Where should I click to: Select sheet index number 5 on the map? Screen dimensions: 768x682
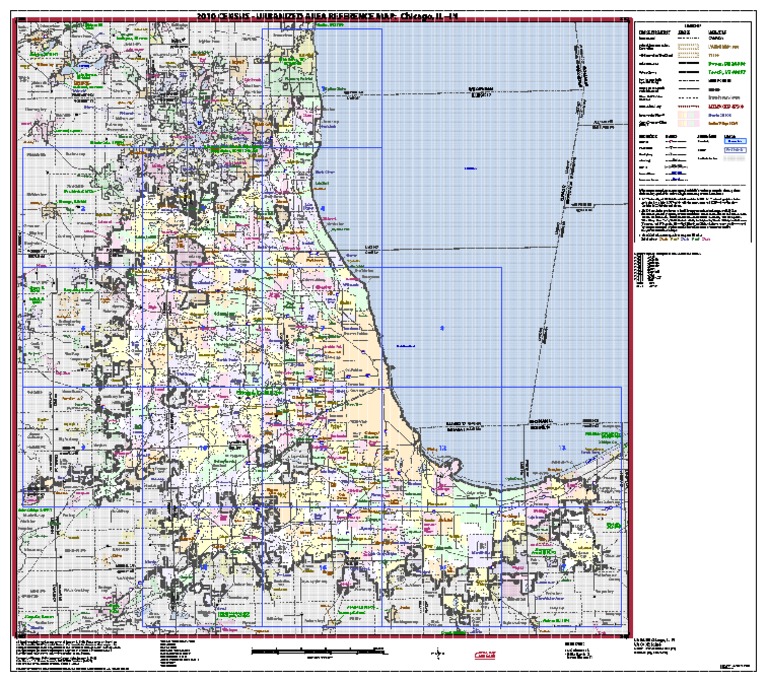pos(83,328)
